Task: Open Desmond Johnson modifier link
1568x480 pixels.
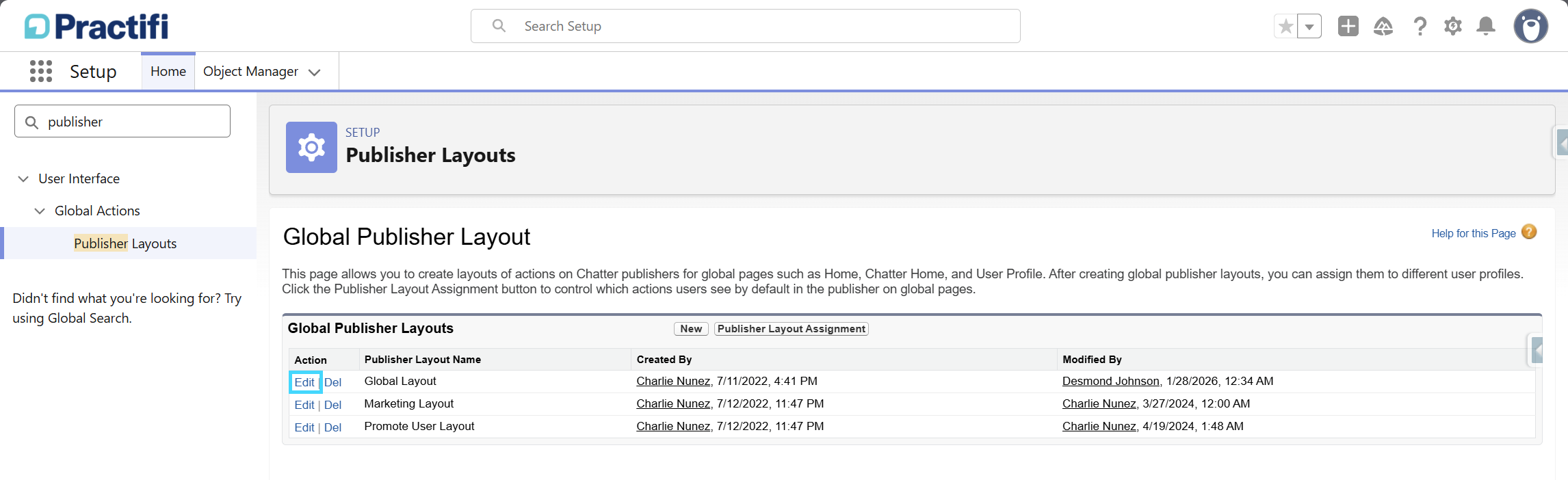Action: [x=1111, y=381]
